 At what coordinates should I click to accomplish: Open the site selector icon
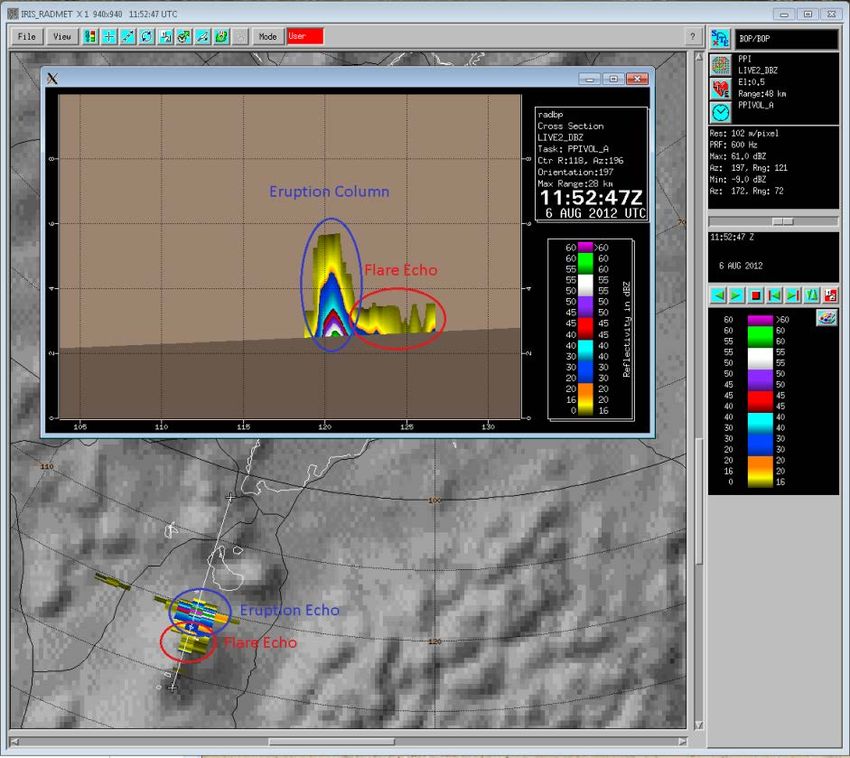[720, 39]
